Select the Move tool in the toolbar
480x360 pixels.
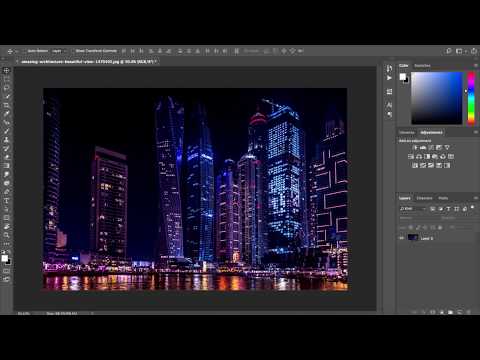[6, 70]
